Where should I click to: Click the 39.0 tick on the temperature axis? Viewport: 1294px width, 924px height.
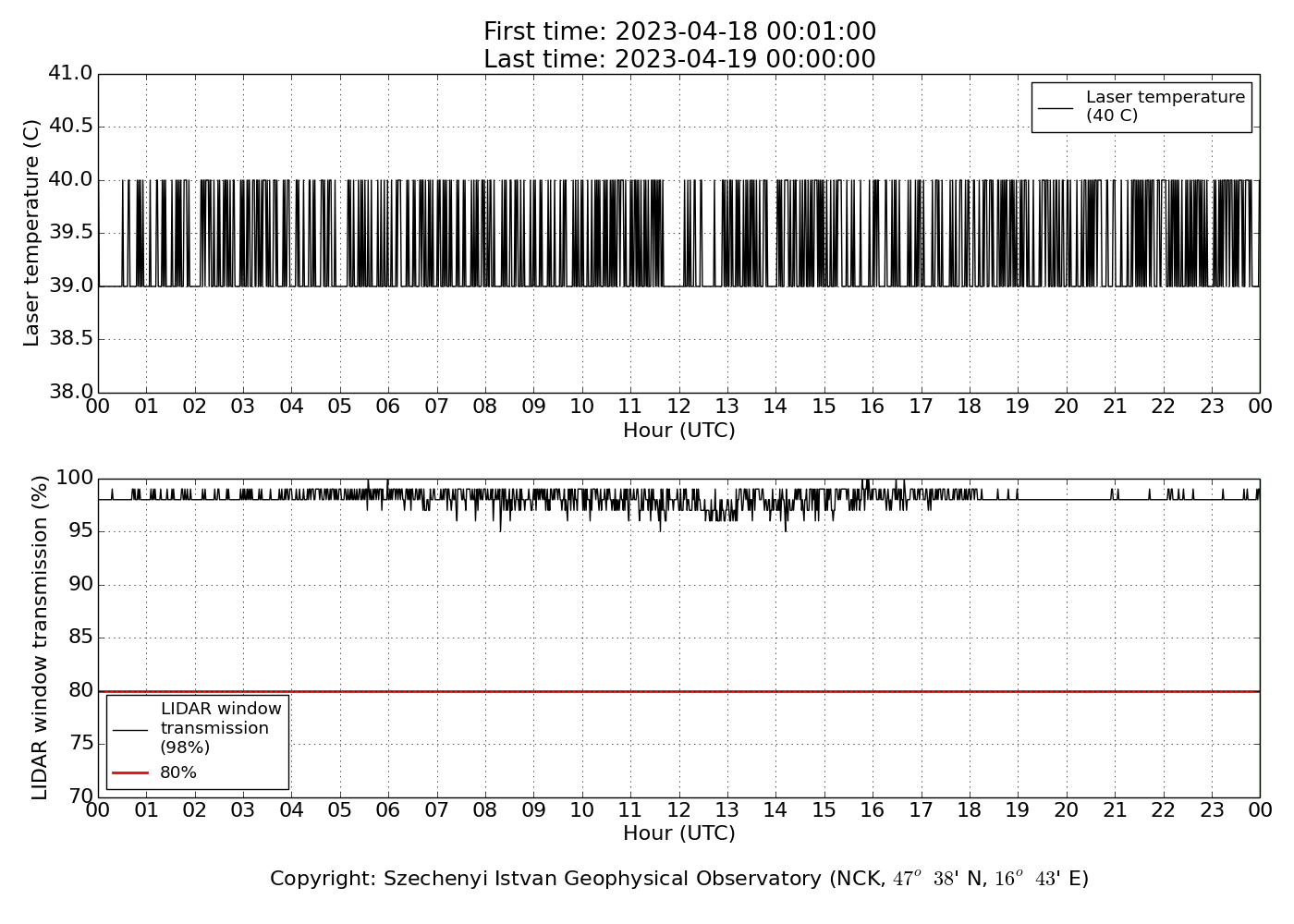pos(71,286)
